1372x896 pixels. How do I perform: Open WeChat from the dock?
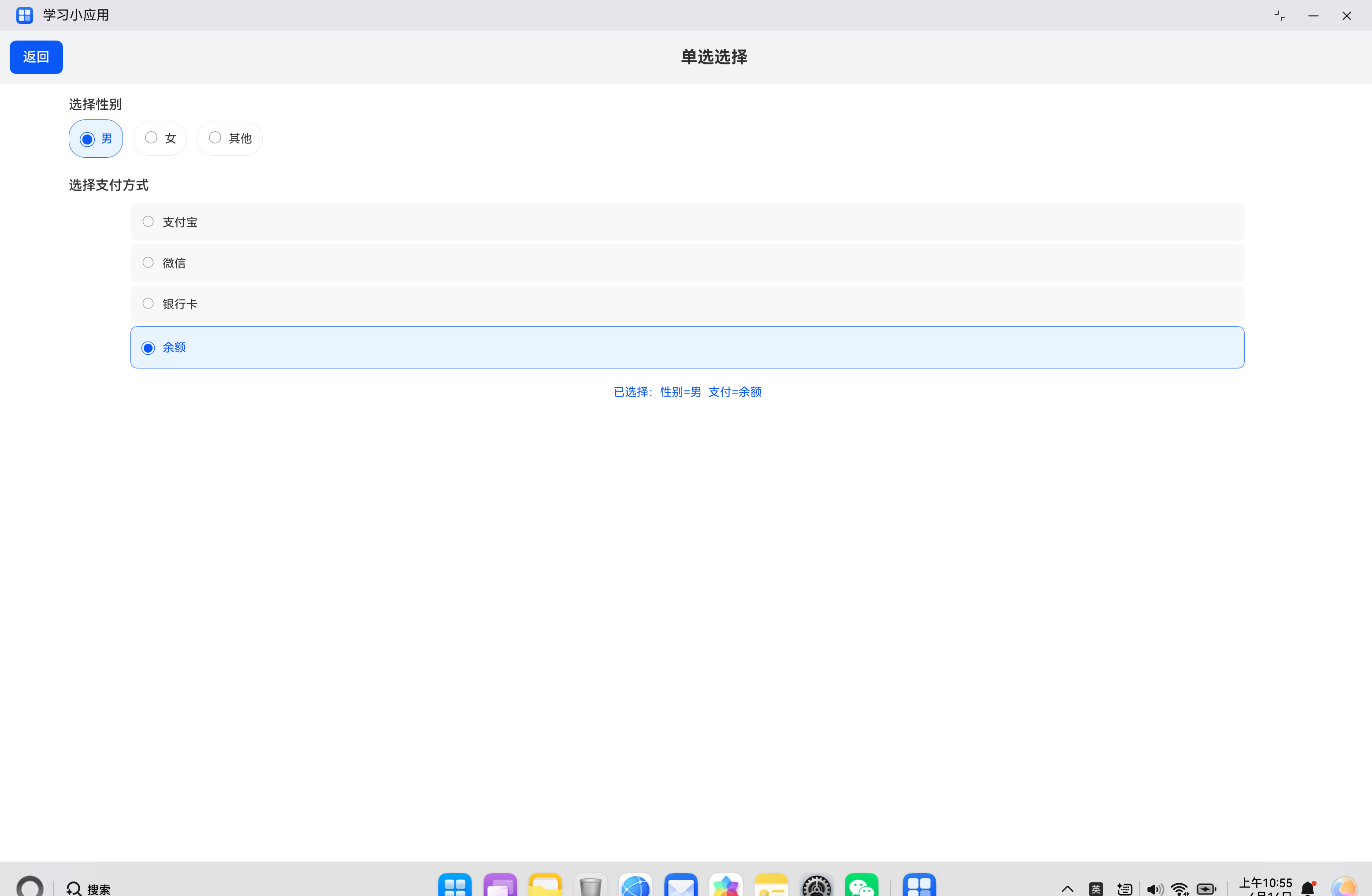tap(862, 885)
